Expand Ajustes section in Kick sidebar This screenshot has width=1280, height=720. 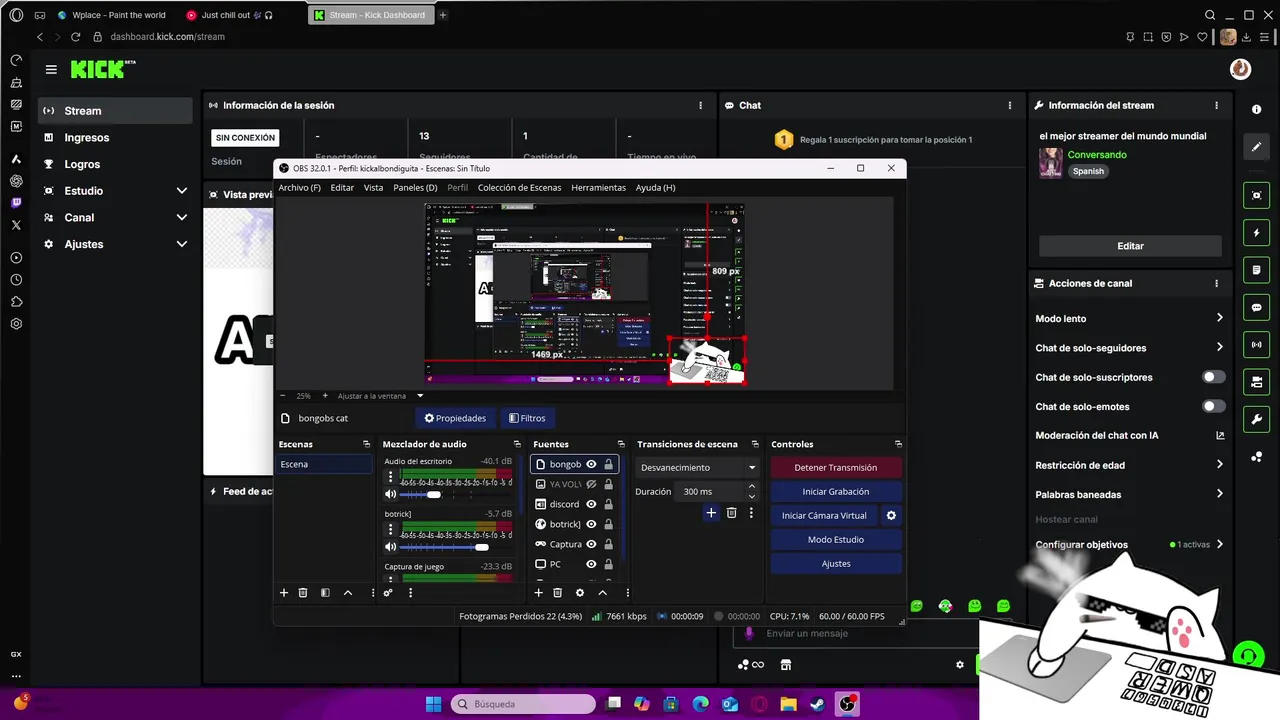(x=182, y=244)
